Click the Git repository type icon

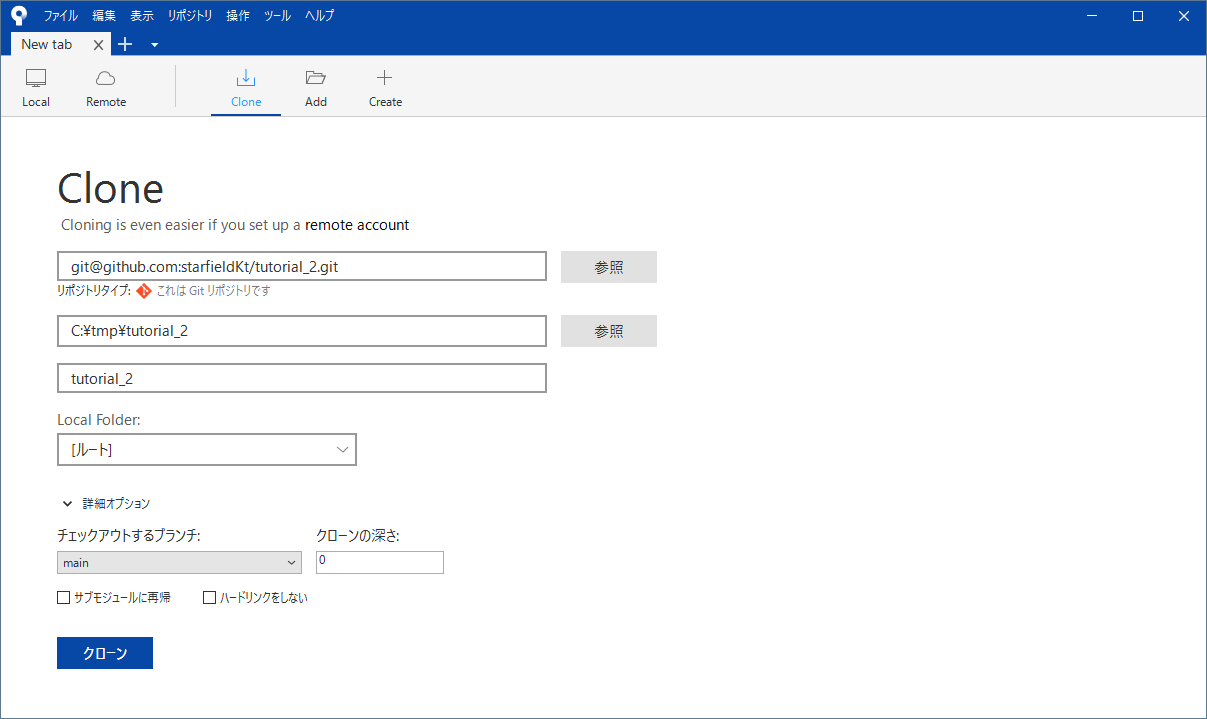(x=144, y=291)
